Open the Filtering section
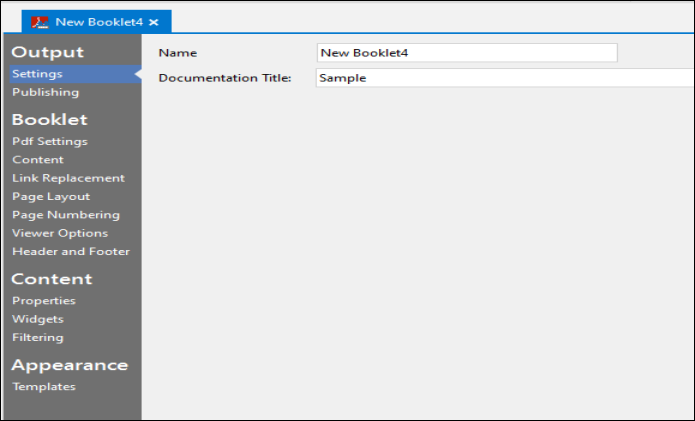695x421 pixels. [x=38, y=337]
